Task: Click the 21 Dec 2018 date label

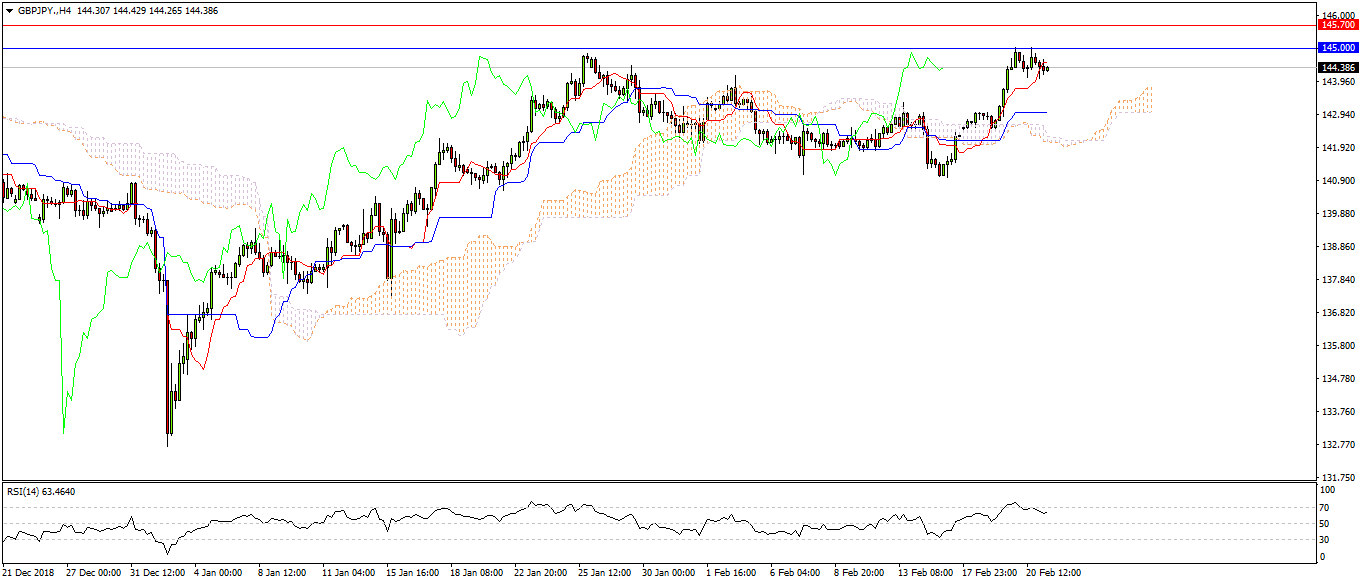Action: point(28,573)
